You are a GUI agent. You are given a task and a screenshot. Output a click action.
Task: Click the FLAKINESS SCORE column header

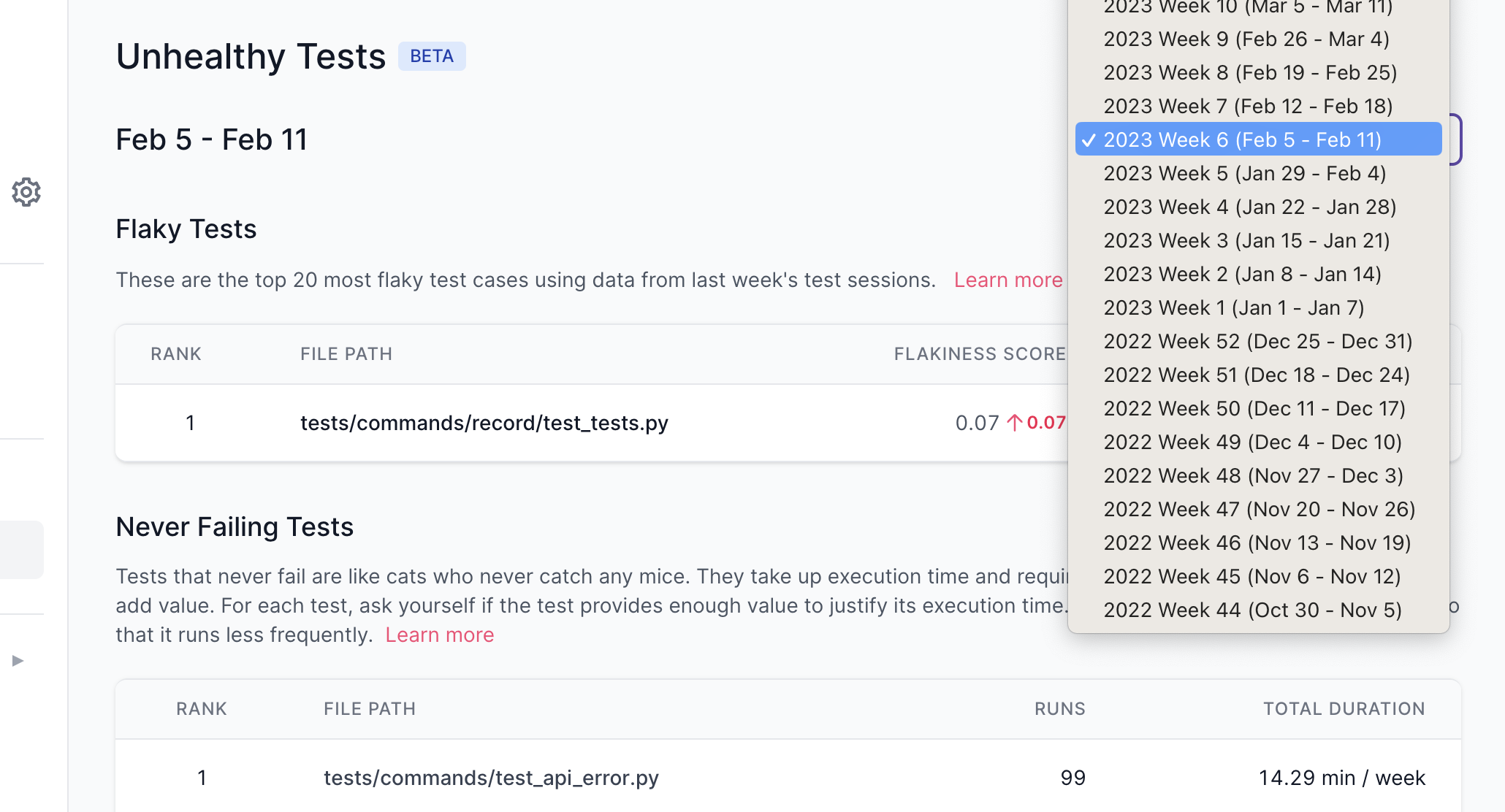[x=980, y=354]
